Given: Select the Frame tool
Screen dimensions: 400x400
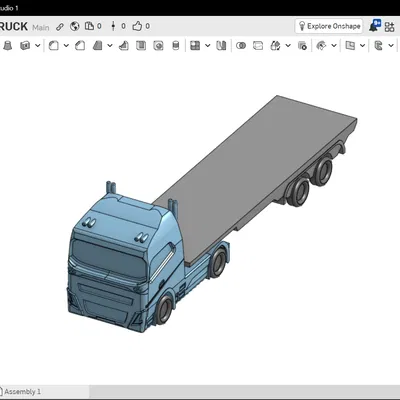Looking at the screenshot, I should (x=378, y=45).
